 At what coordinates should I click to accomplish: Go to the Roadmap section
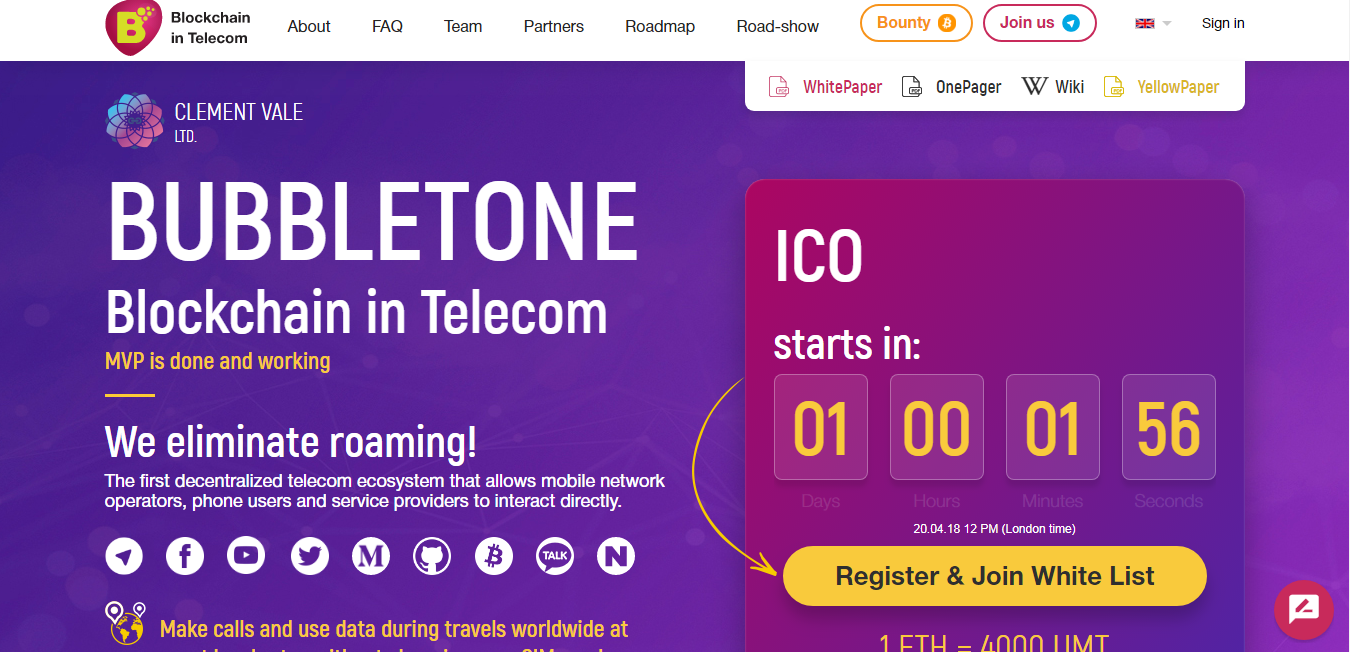pyautogui.click(x=660, y=27)
